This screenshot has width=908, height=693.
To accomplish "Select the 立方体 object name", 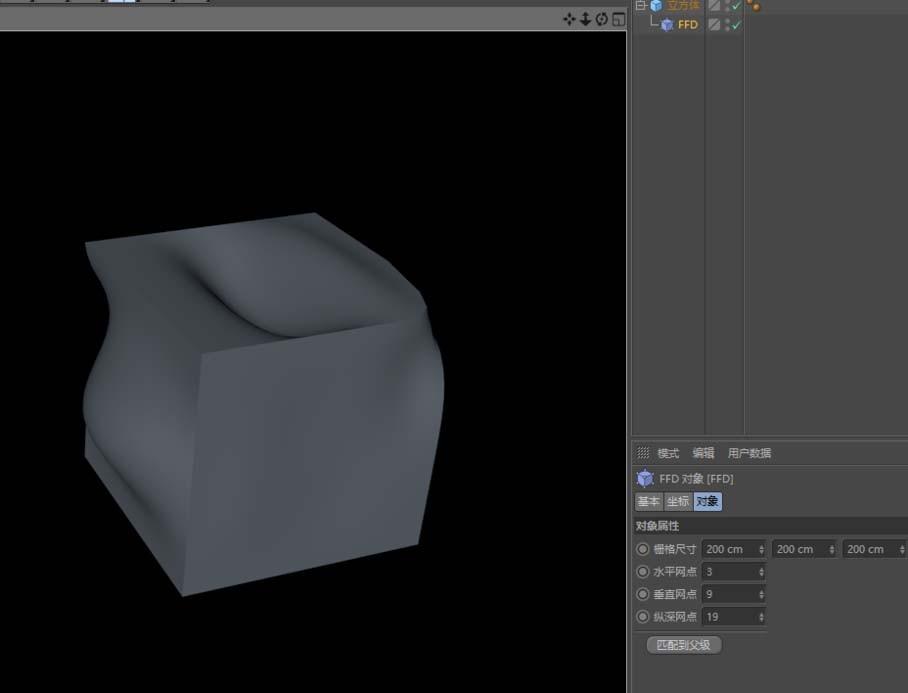I will click(684, 6).
